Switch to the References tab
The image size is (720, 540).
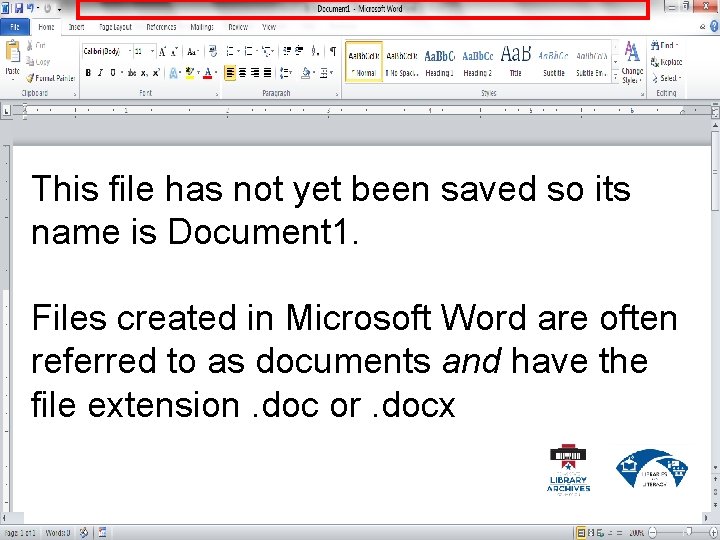(161, 27)
